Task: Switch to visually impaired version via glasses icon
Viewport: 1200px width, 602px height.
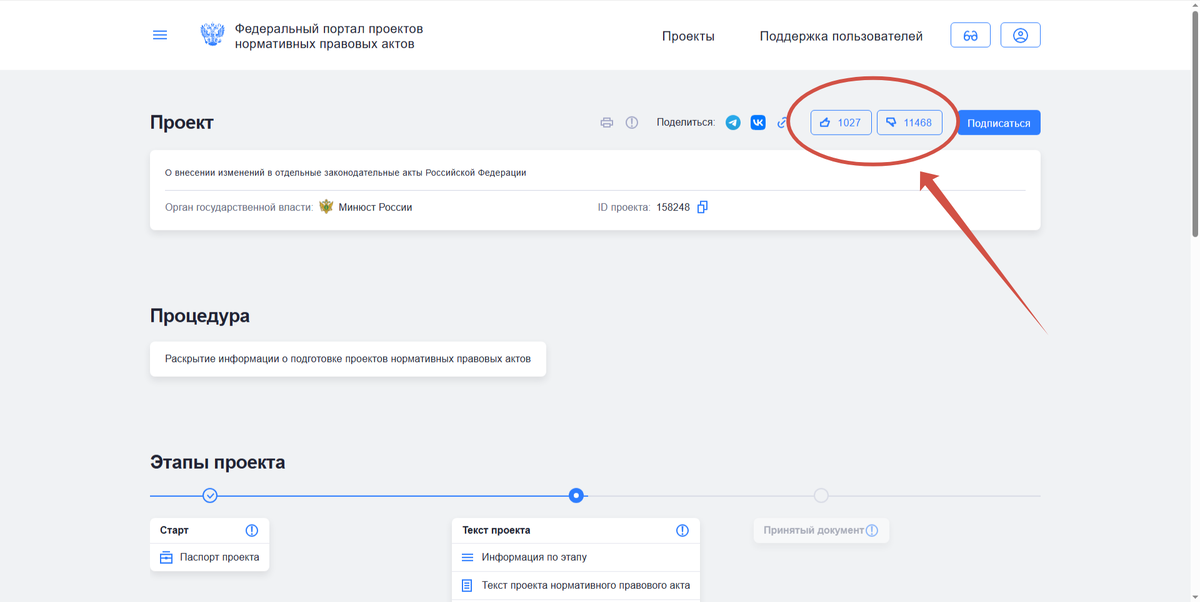Action: [970, 34]
